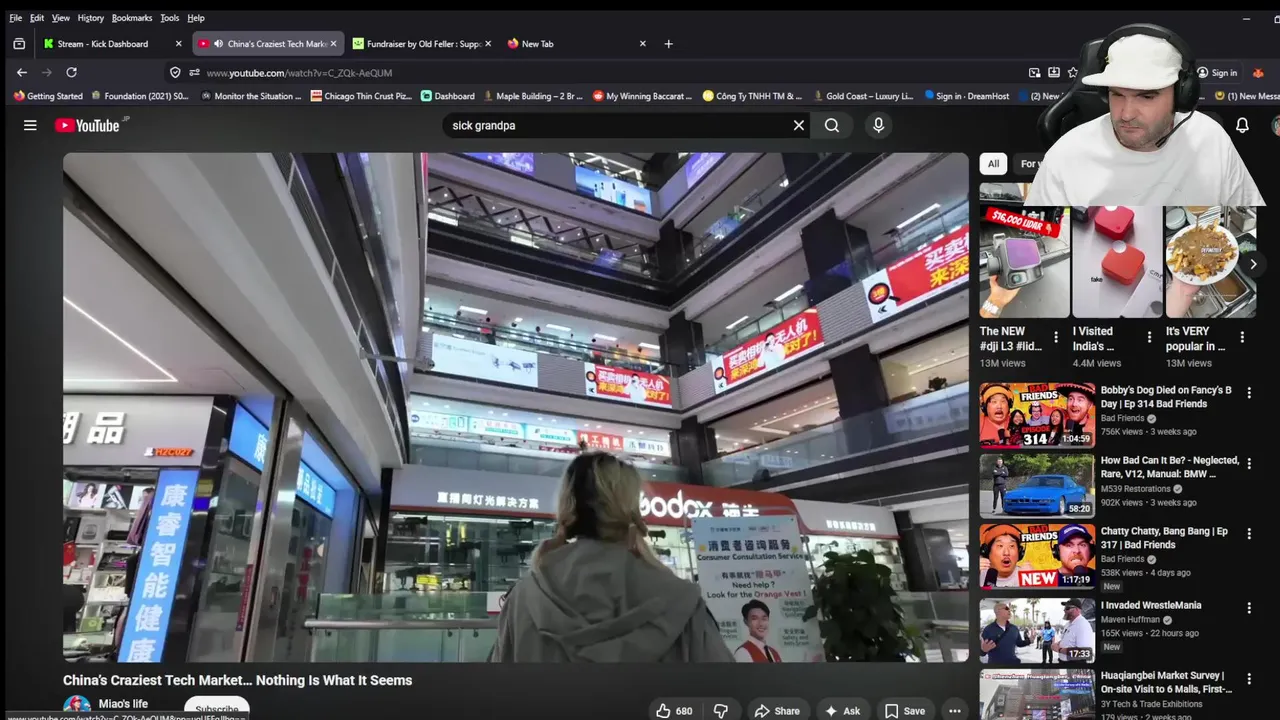The height and width of the screenshot is (720, 1280).
Task: Save the video to a playlist
Action: [904, 711]
